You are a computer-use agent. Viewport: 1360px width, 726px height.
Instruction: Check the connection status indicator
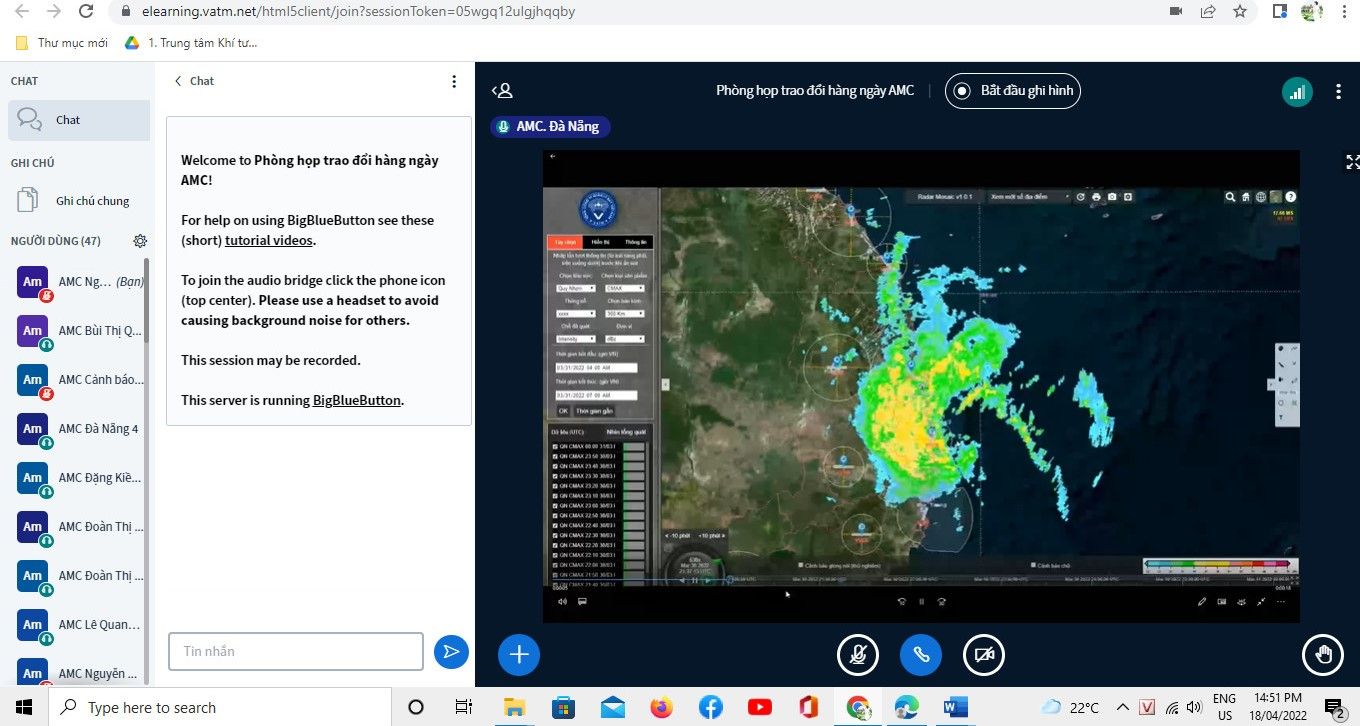click(1297, 92)
